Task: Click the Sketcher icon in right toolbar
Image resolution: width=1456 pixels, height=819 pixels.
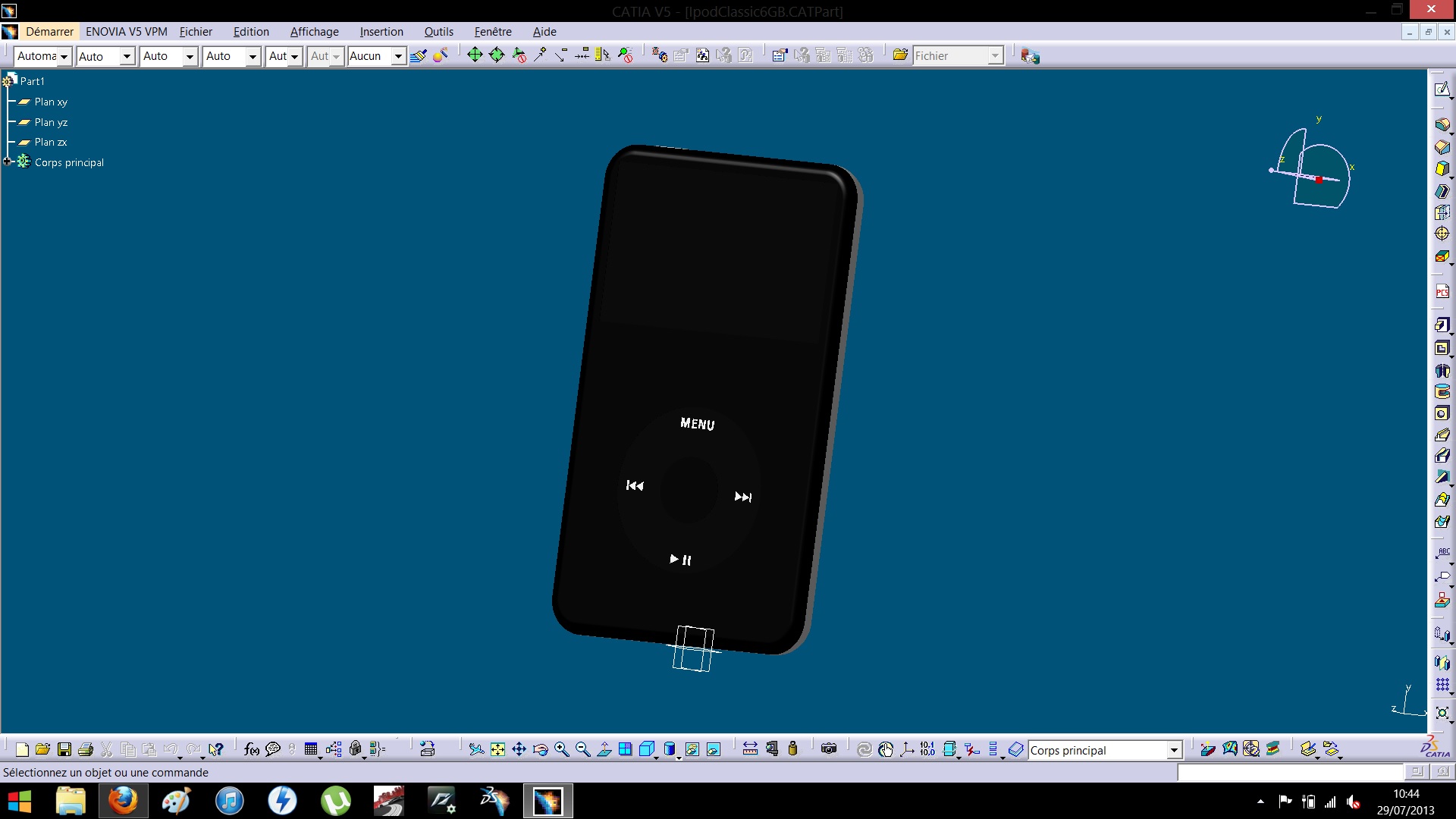Action: [1442, 89]
